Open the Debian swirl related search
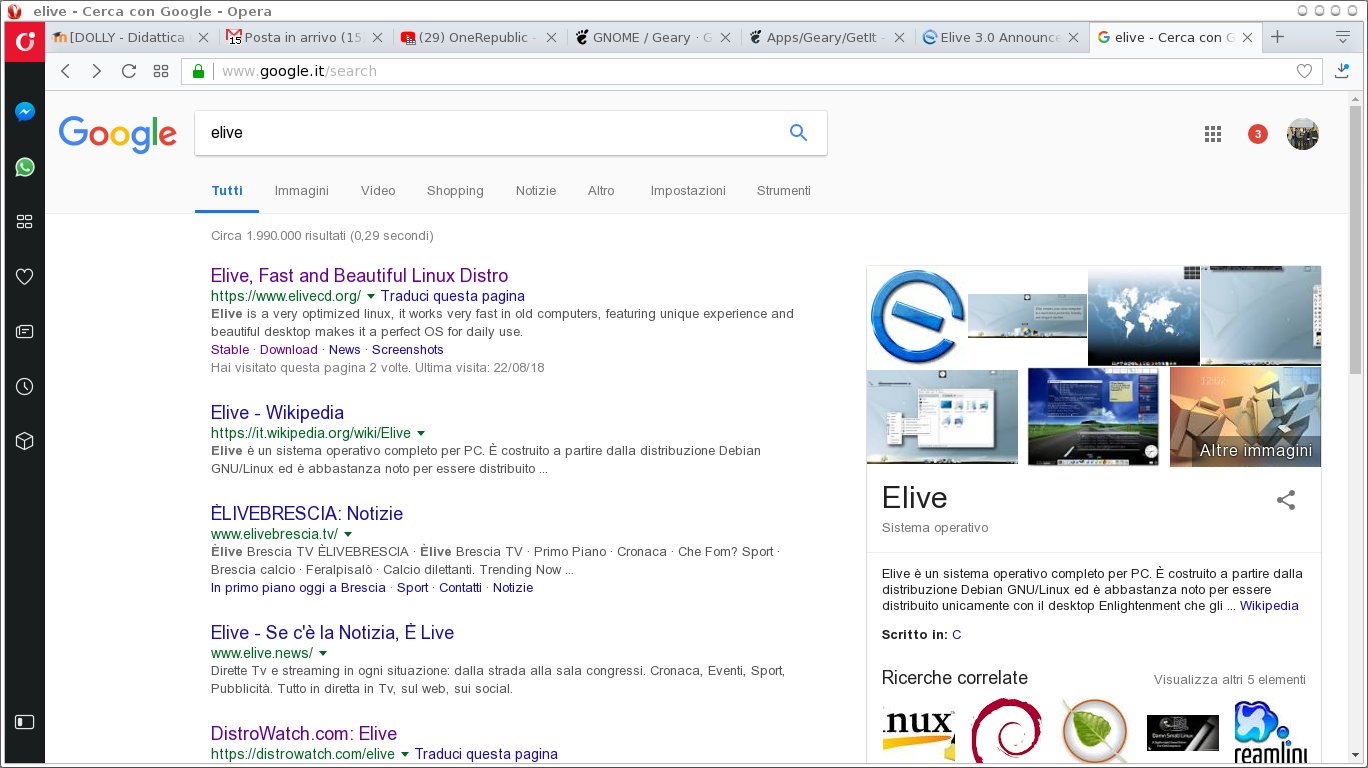Viewport: 1368px width, 768px height. (x=1006, y=731)
